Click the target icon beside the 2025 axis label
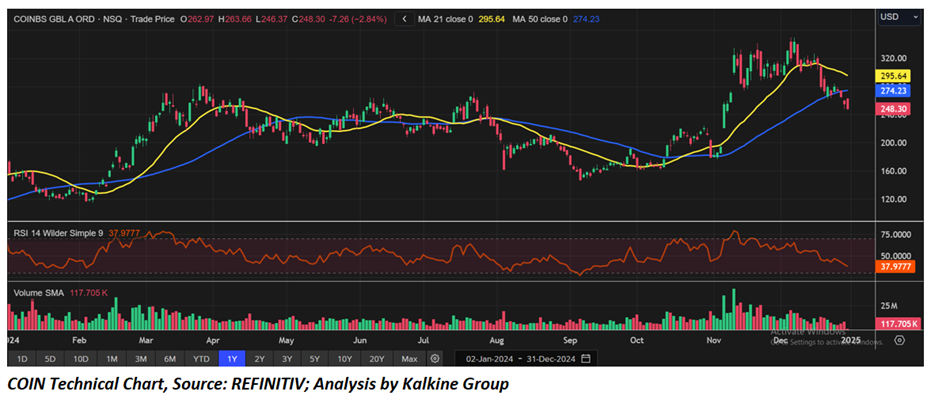 pos(900,340)
